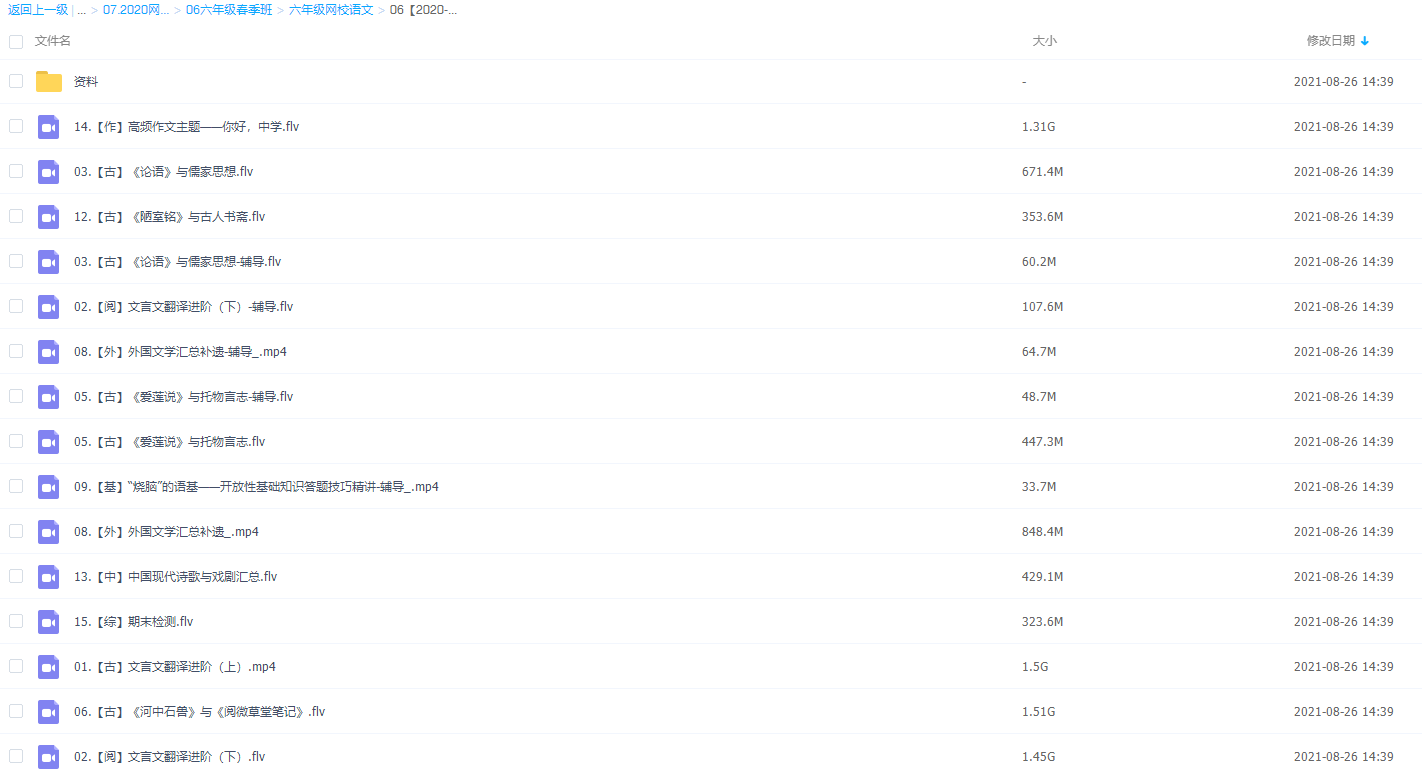Tick checkbox for 09."烧脑"的语基 file
The image size is (1422, 776).
pyautogui.click(x=16, y=486)
